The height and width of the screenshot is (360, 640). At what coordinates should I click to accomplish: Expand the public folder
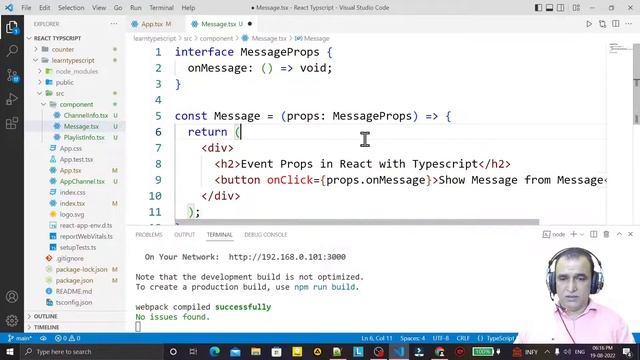[x=64, y=82]
